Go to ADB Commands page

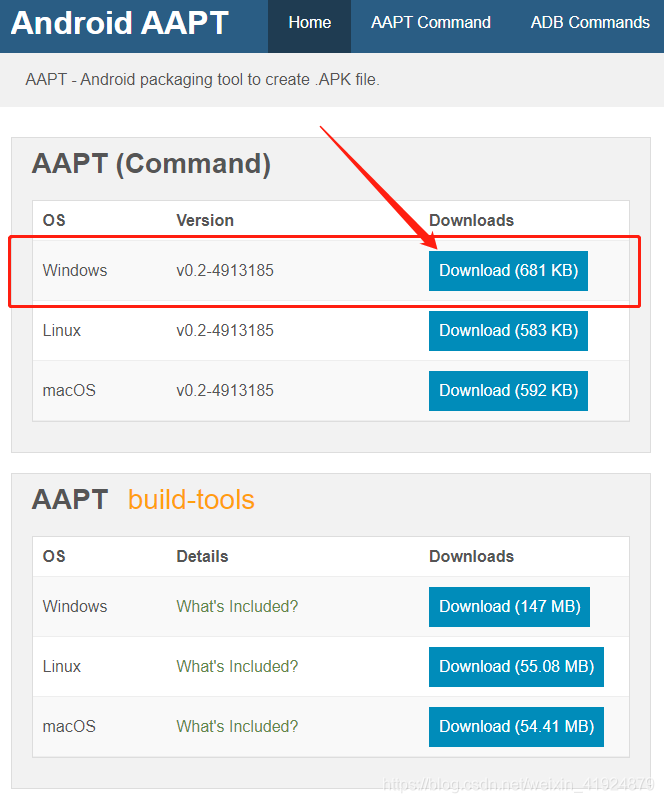point(590,23)
